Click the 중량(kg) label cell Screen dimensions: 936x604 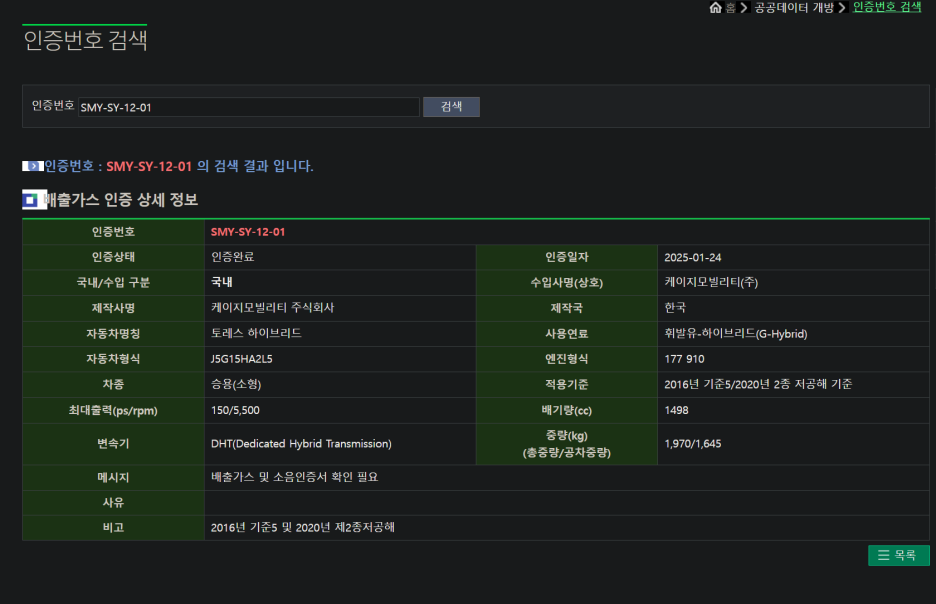tap(566, 443)
